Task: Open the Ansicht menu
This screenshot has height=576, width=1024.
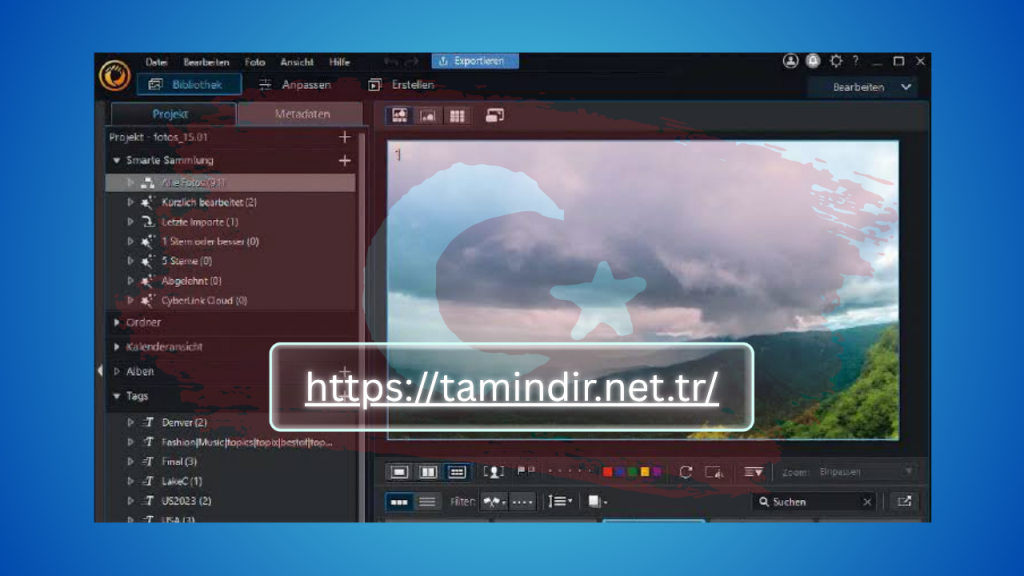Action: [297, 62]
